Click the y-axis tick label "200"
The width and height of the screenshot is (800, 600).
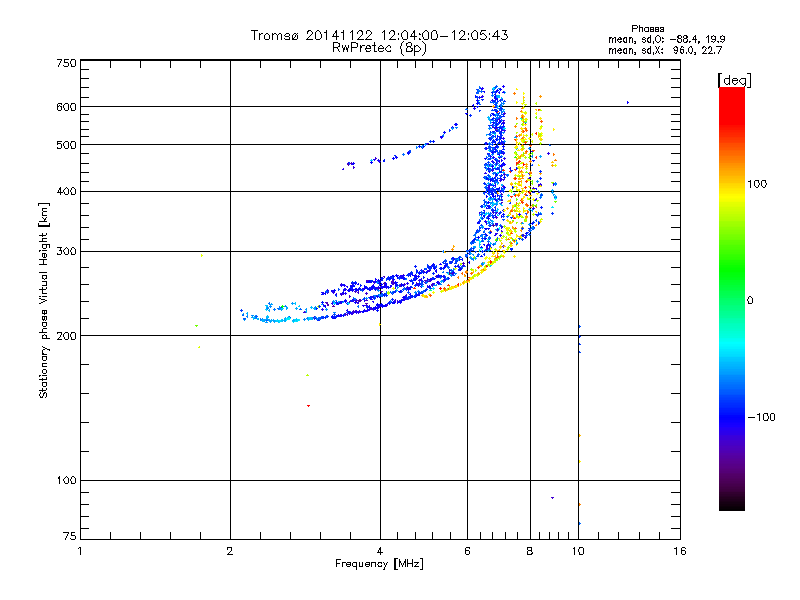click(x=66, y=336)
